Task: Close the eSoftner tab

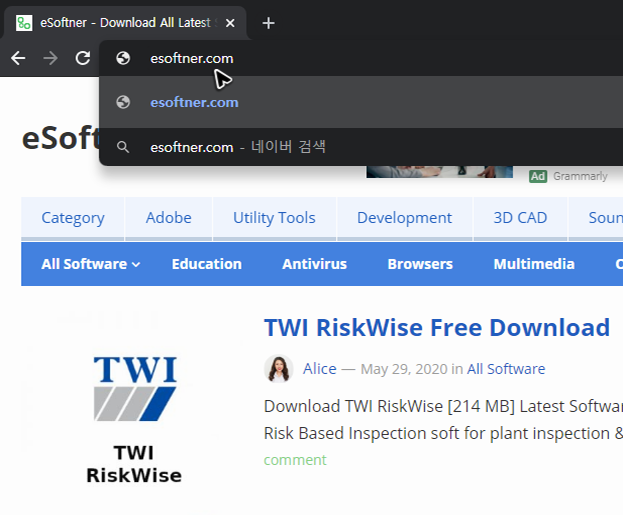Action: click(230, 23)
